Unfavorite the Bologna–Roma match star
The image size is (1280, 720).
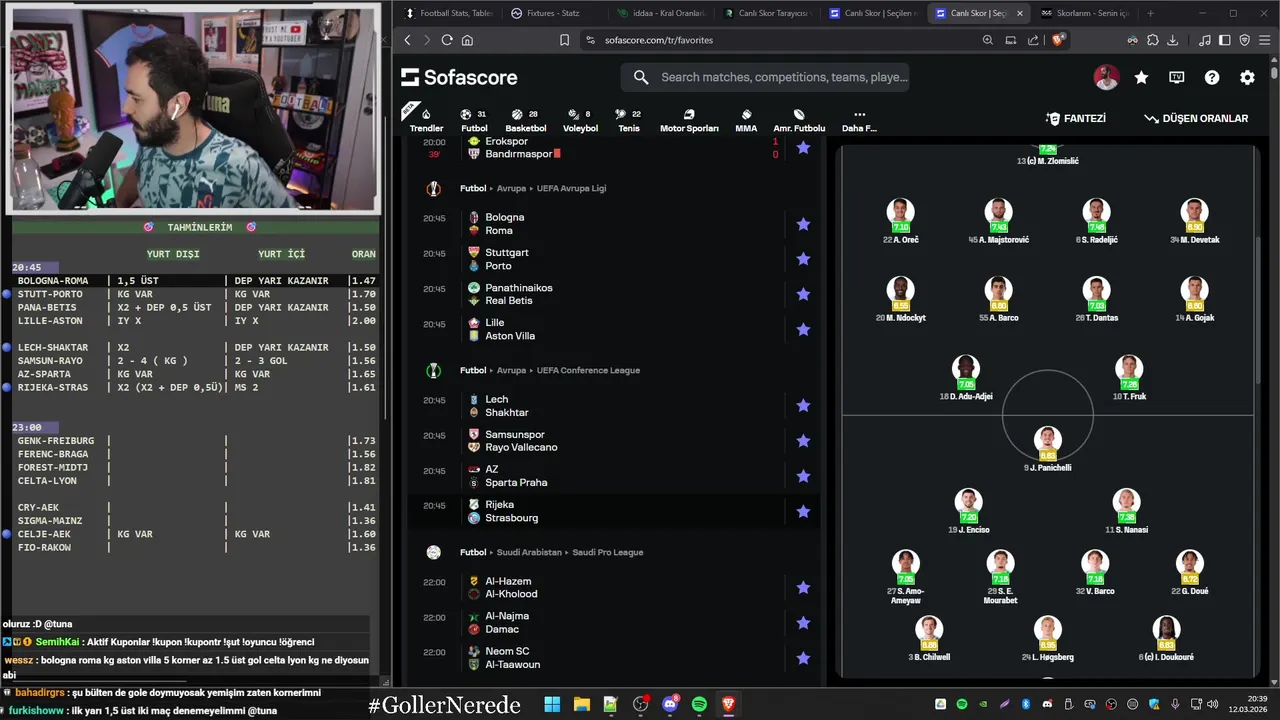tap(803, 224)
